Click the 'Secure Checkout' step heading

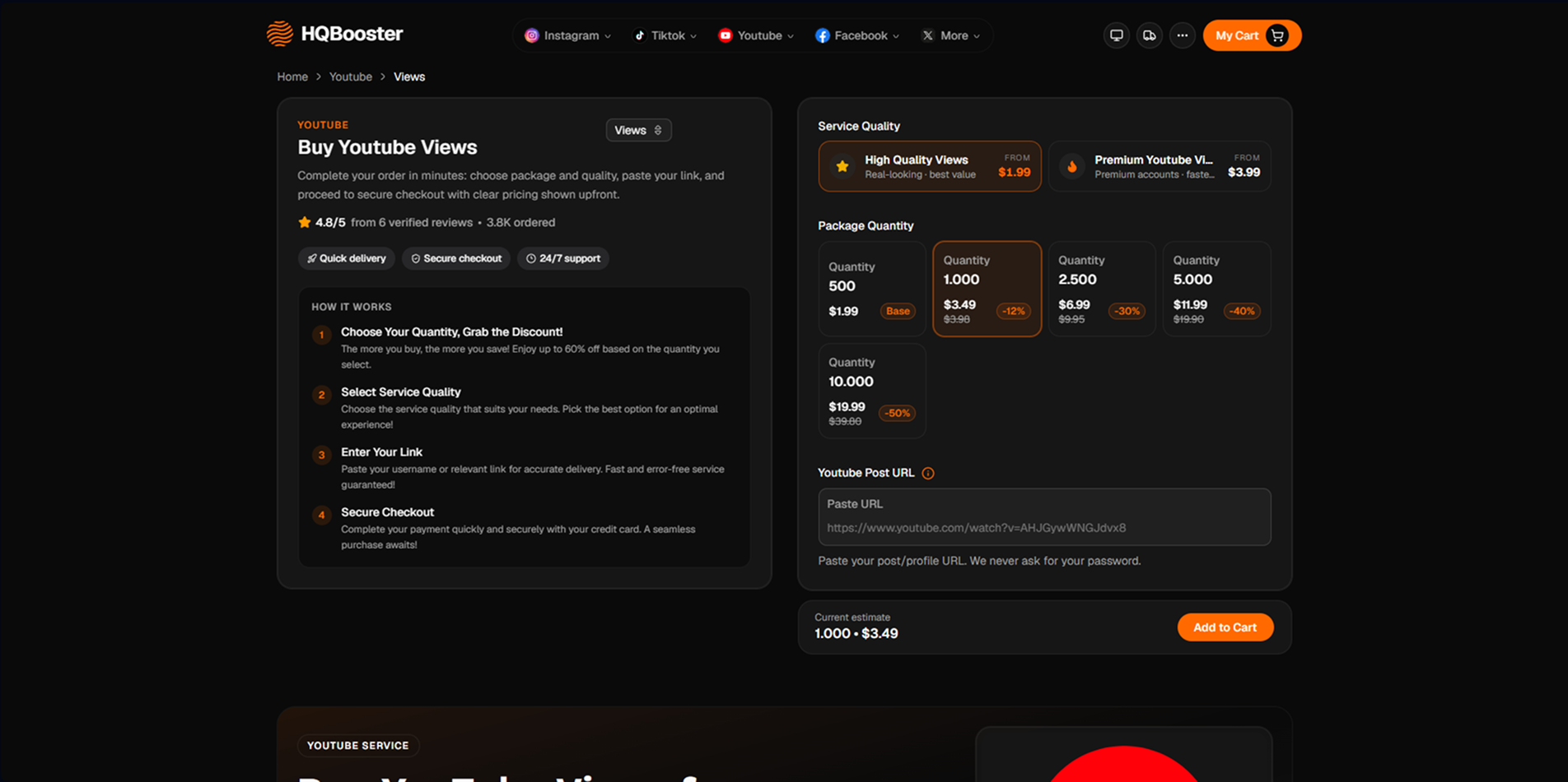387,512
